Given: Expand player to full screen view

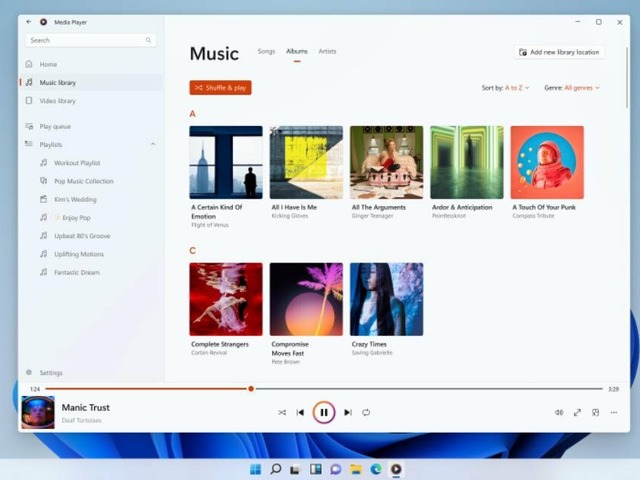Looking at the screenshot, I should tap(577, 412).
